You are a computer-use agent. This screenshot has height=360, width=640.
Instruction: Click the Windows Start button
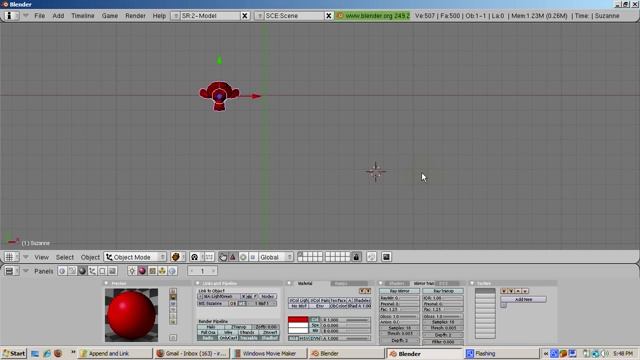click(x=14, y=353)
